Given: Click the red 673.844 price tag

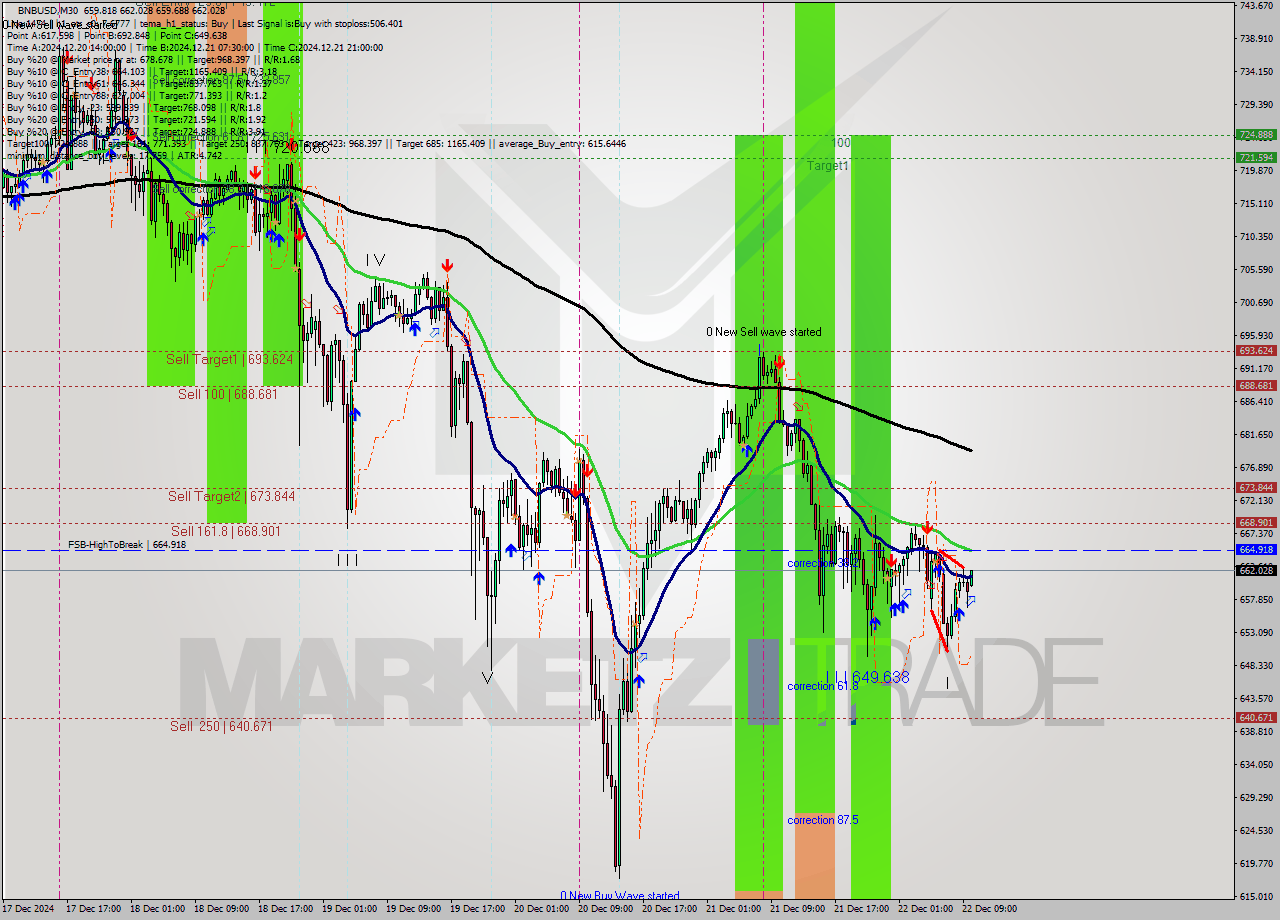Looking at the screenshot, I should [x=1256, y=488].
